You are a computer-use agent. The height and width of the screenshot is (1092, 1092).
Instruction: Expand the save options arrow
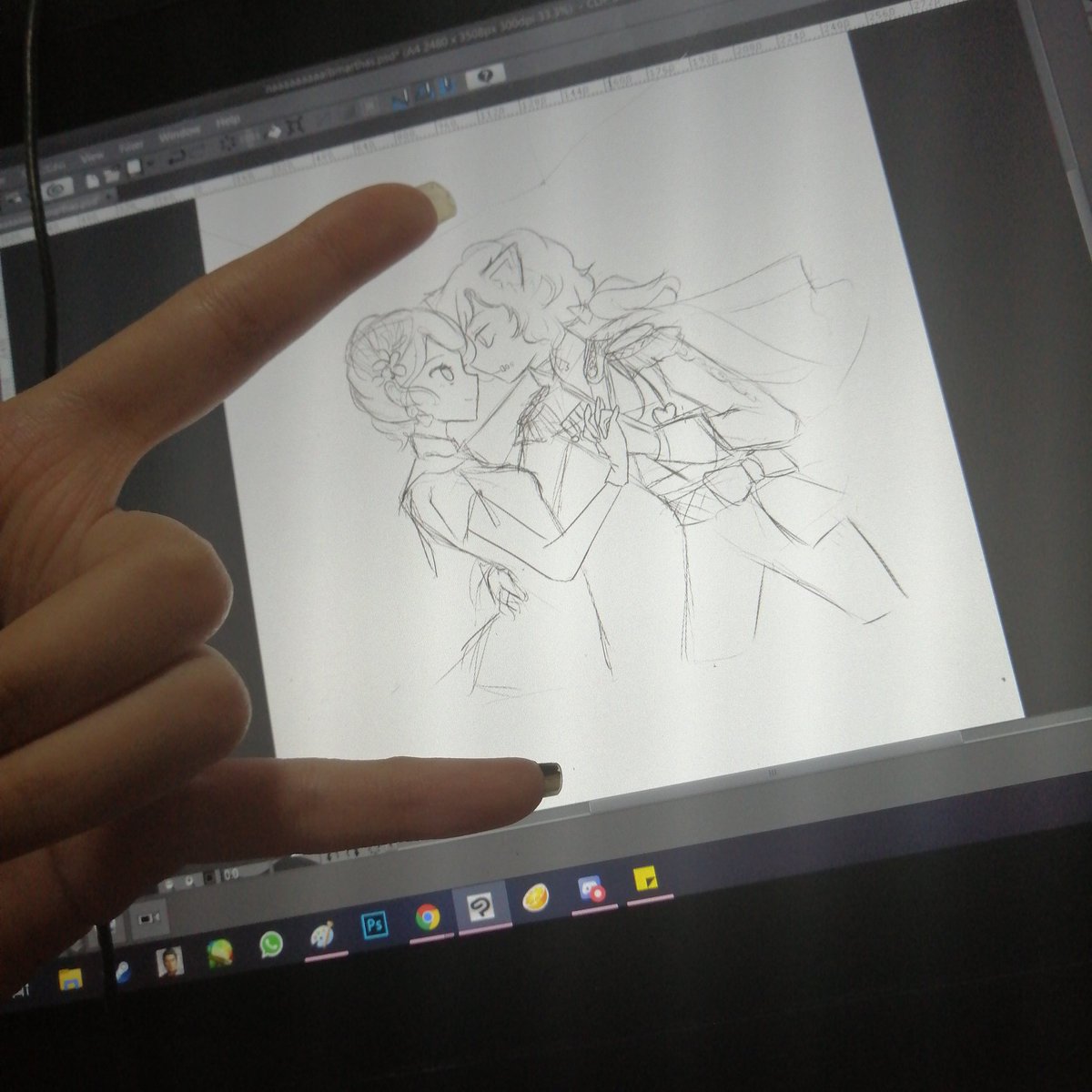click(x=150, y=163)
